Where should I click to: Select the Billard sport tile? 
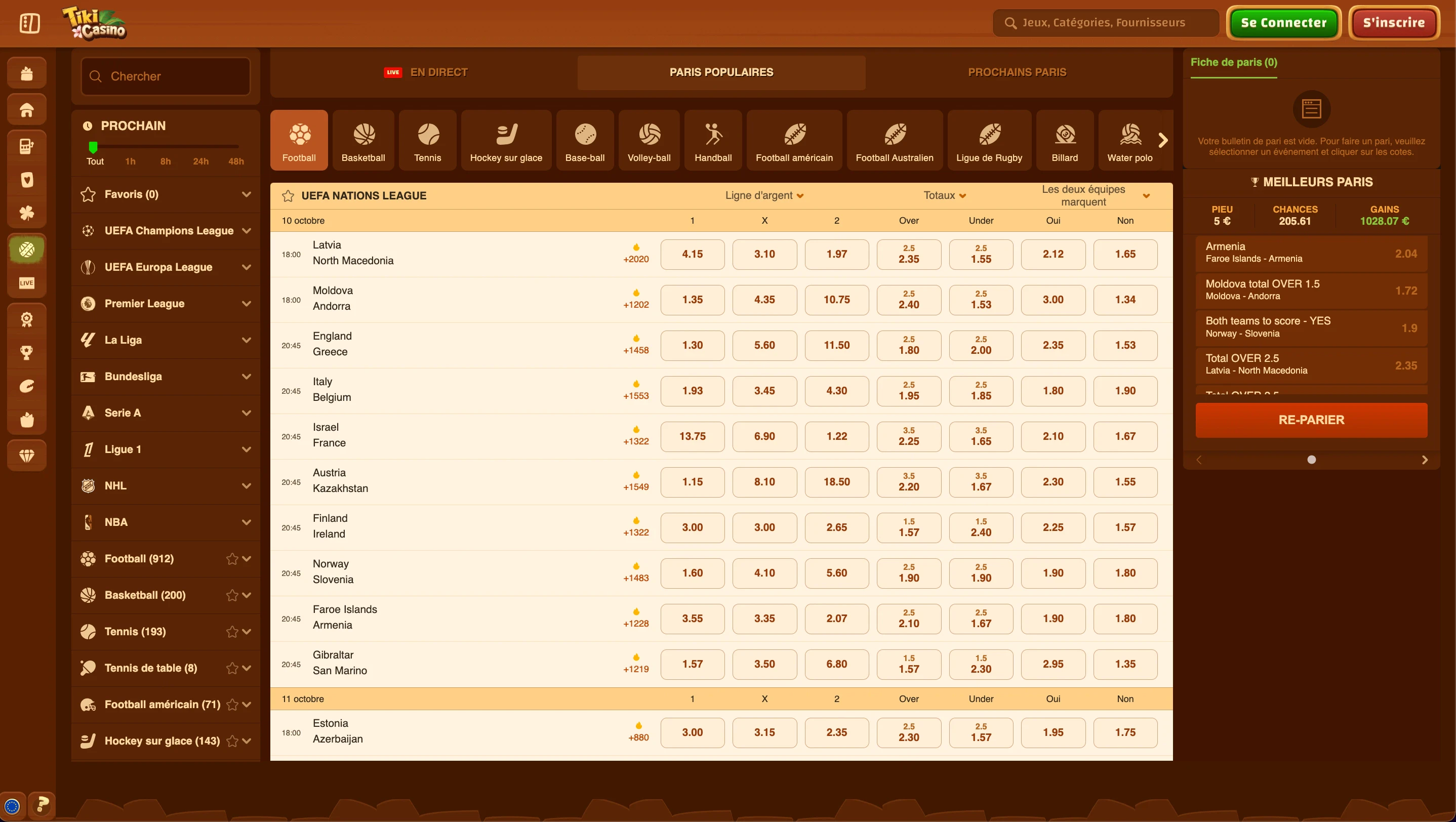click(x=1065, y=140)
